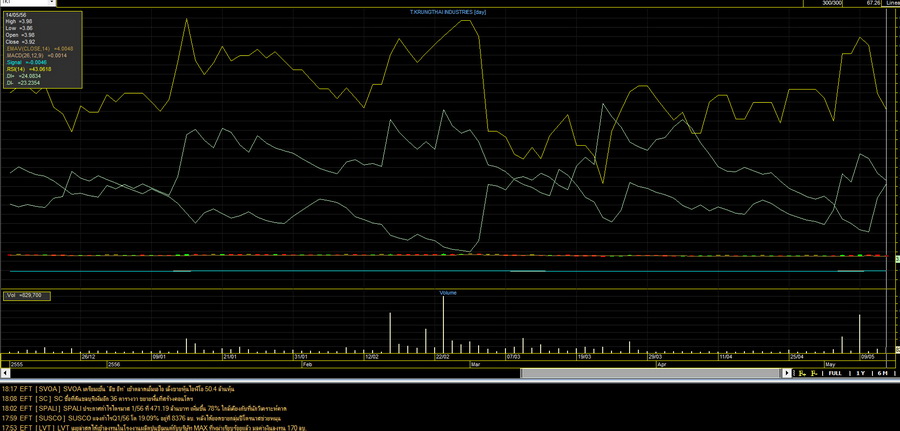Select the FULL time range button
Image resolution: width=900 pixels, height=431 pixels.
[x=835, y=373]
